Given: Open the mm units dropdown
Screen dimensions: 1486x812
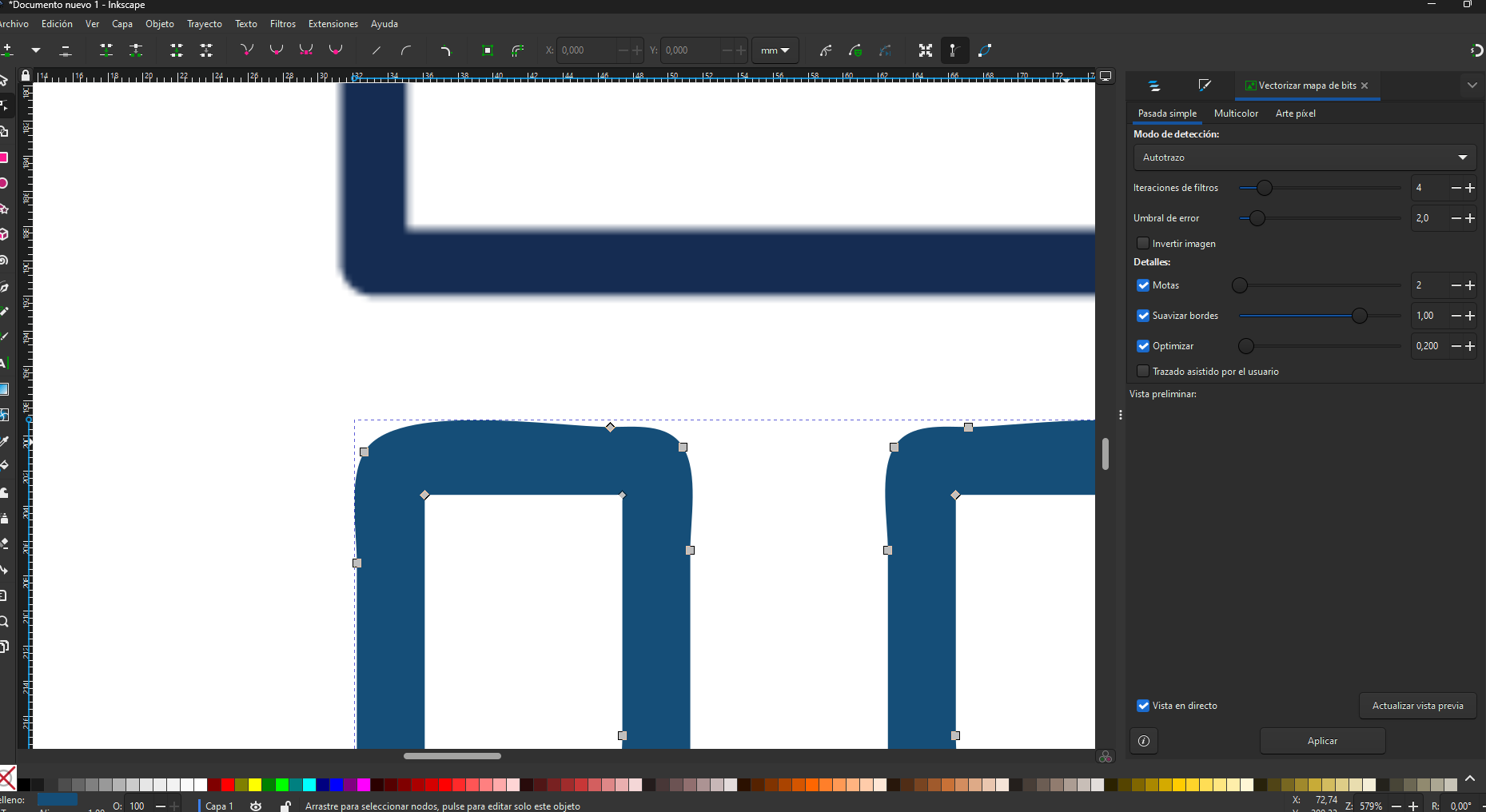Looking at the screenshot, I should [775, 50].
